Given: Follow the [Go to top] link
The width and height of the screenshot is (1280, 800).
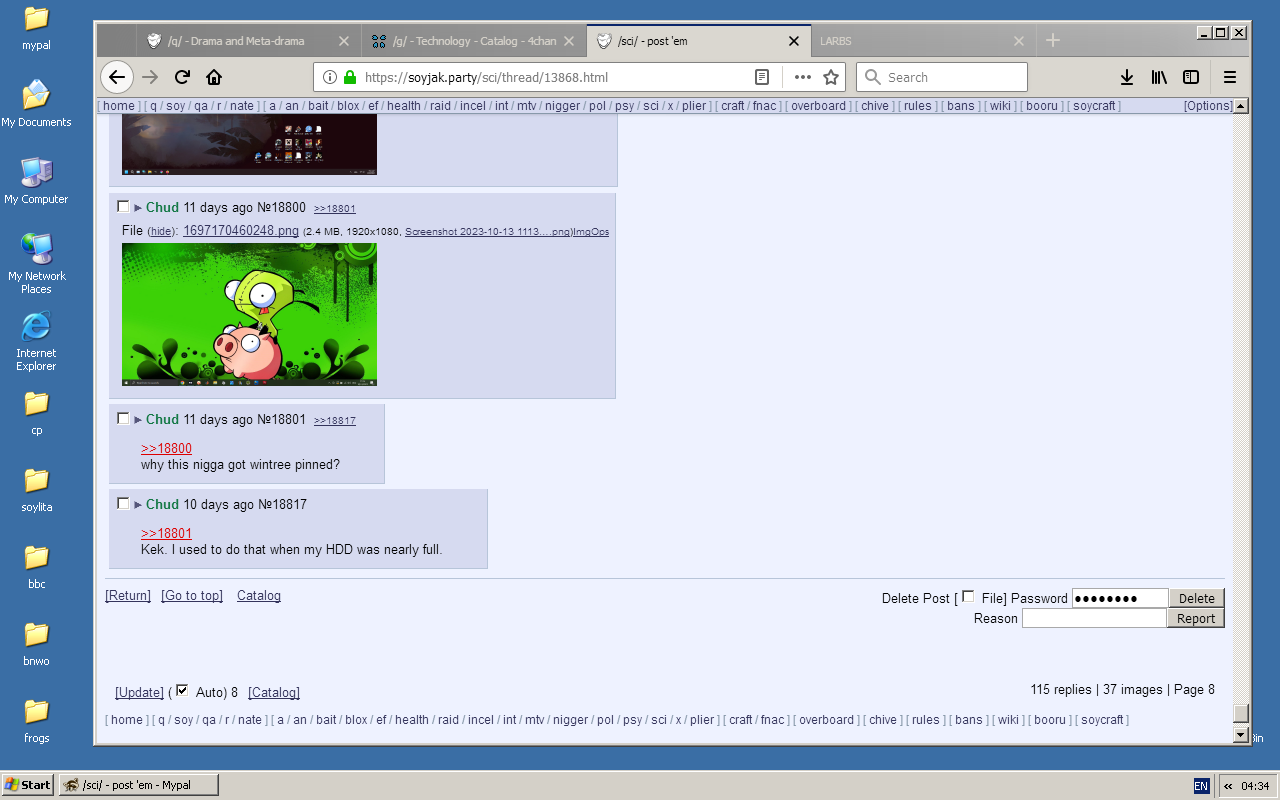Looking at the screenshot, I should [192, 595].
